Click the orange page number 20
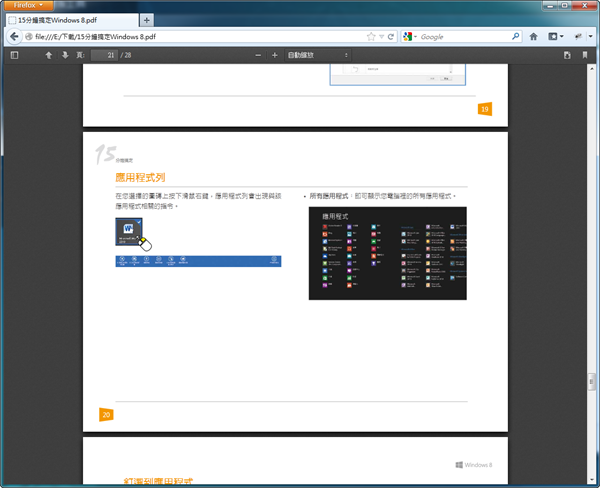600x488 pixels. [106, 415]
